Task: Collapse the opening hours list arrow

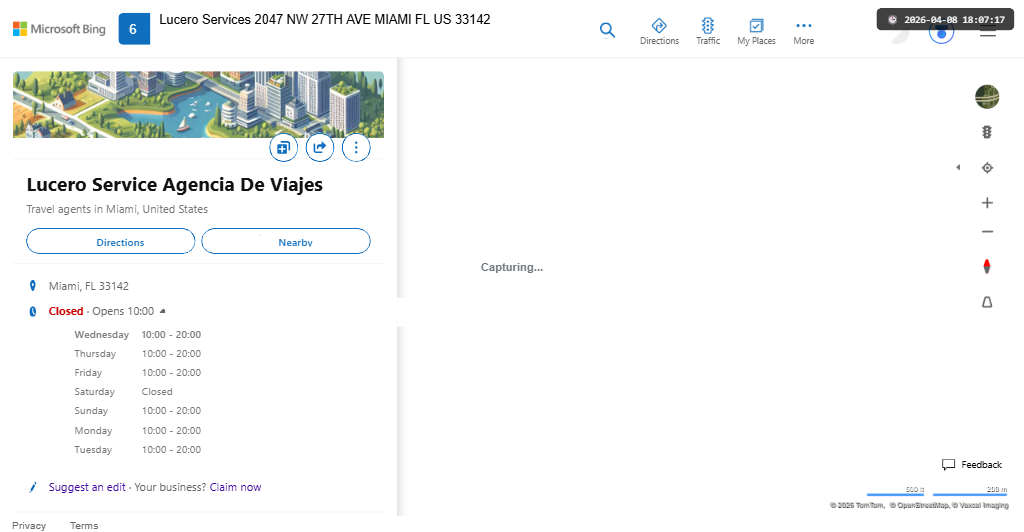Action: (163, 311)
